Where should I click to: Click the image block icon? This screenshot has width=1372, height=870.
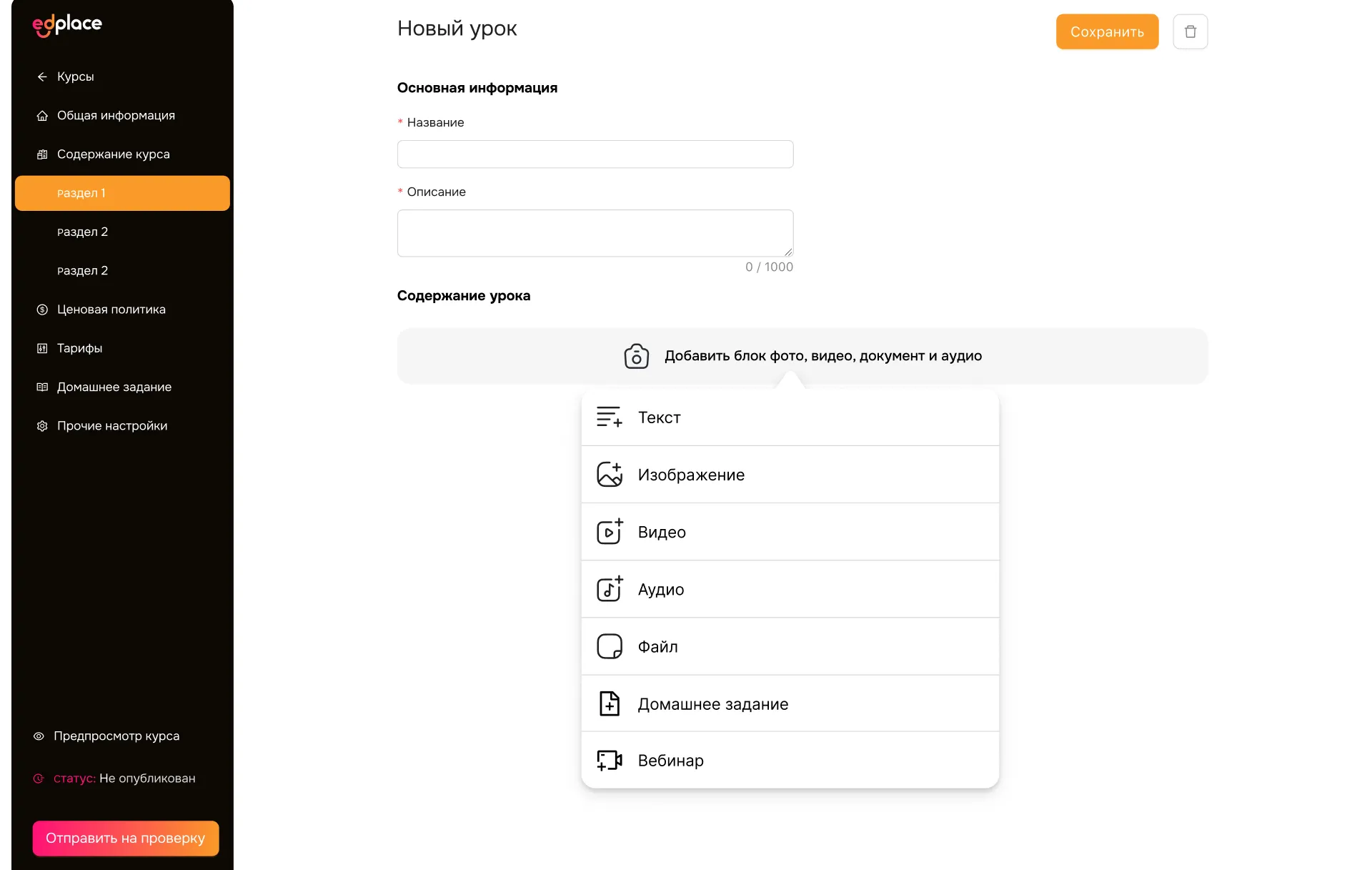click(x=610, y=474)
